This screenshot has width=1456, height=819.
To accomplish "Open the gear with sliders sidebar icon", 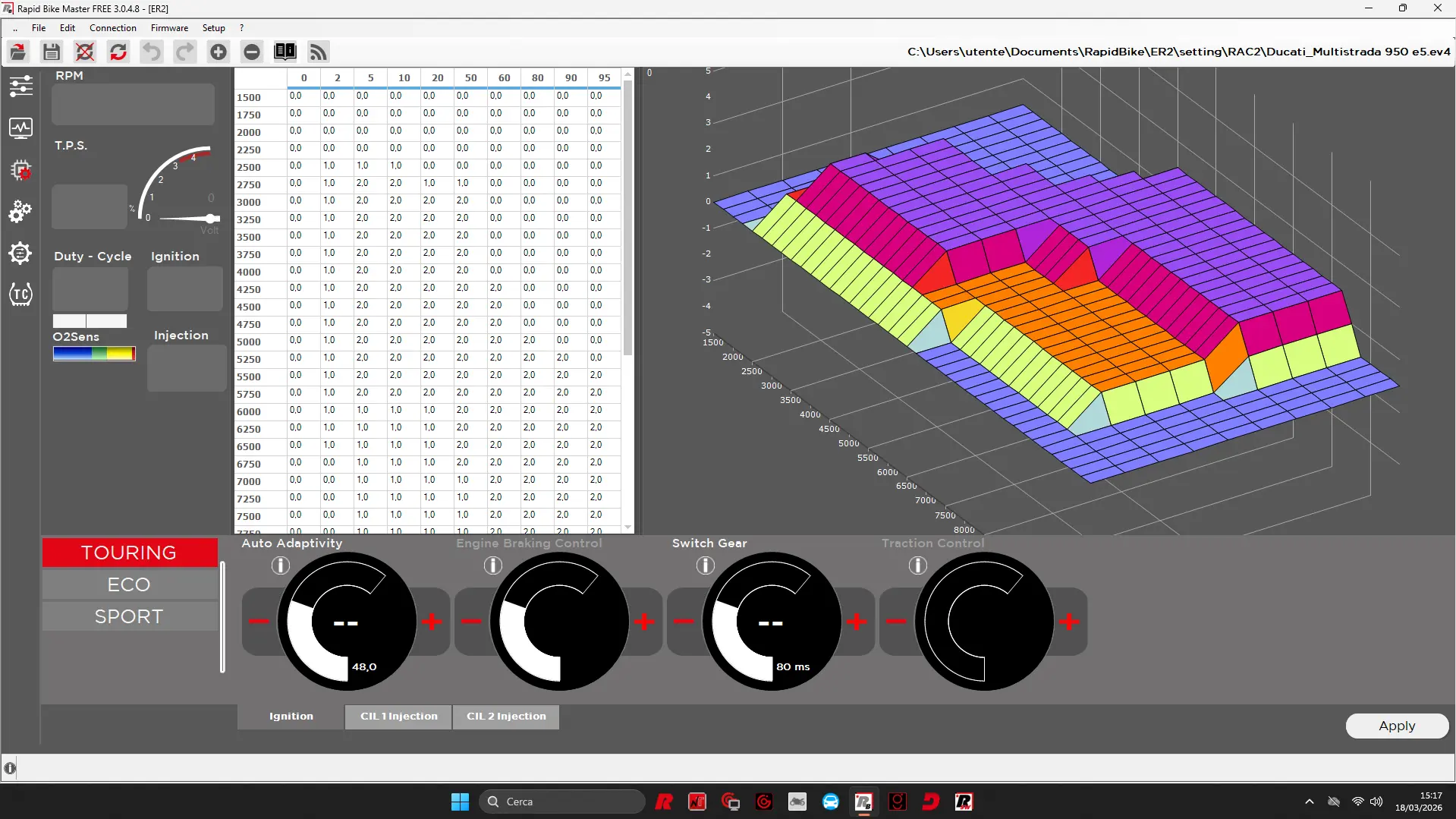I will click(20, 253).
